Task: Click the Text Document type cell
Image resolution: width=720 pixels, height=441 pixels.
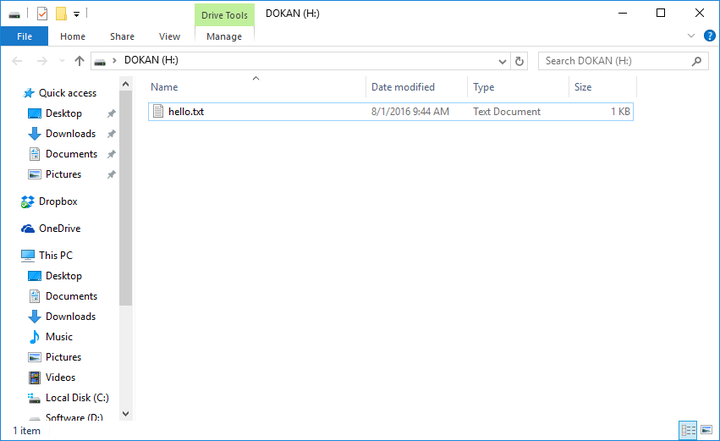Action: (x=506, y=112)
